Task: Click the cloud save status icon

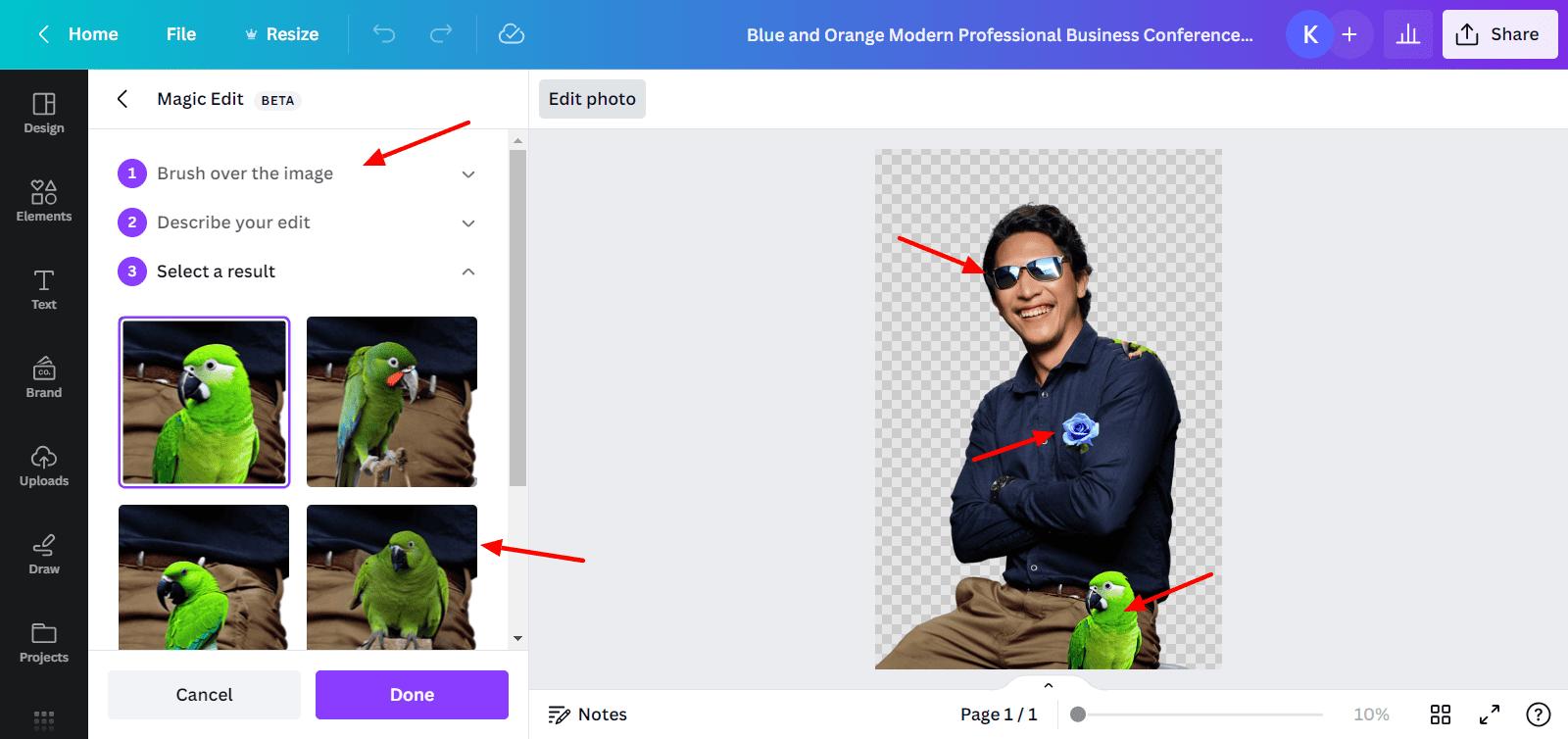Action: click(x=512, y=34)
